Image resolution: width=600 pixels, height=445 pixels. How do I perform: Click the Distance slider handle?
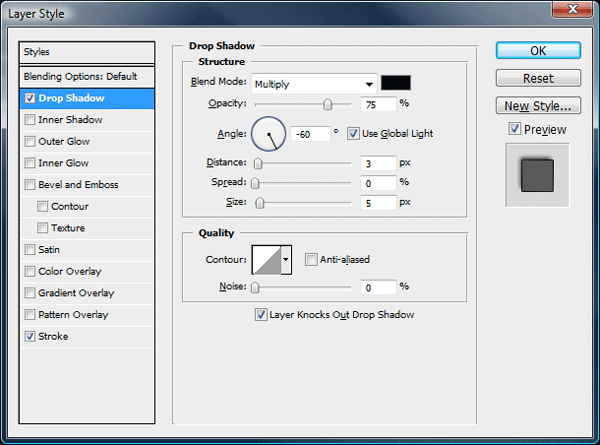click(258, 163)
